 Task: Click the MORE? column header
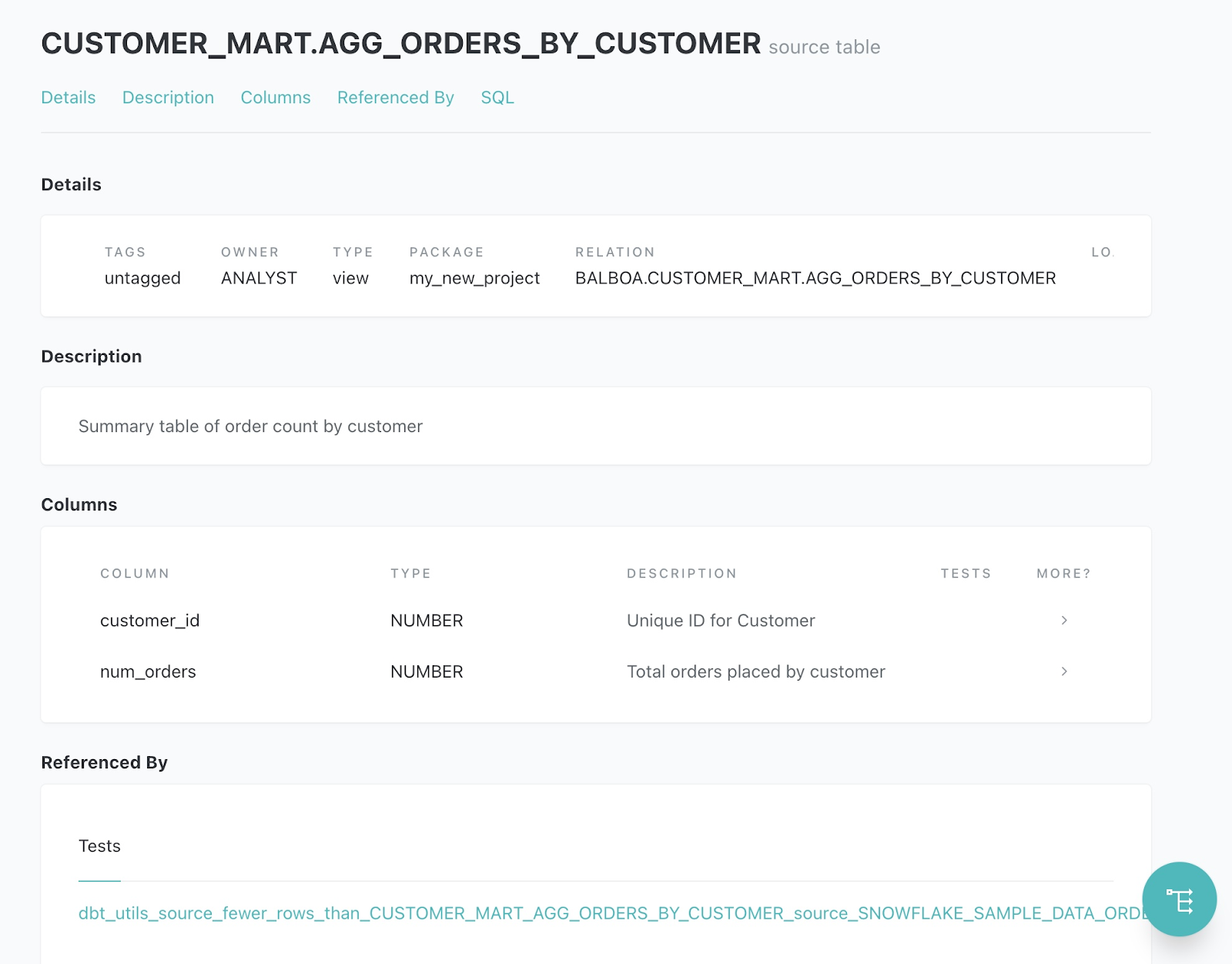tap(1063, 574)
